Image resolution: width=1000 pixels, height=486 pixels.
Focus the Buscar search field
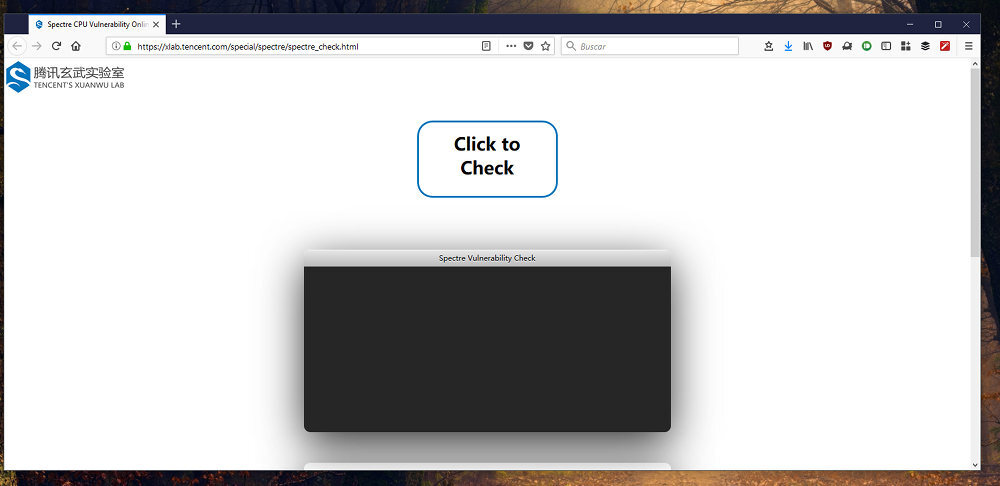655,46
